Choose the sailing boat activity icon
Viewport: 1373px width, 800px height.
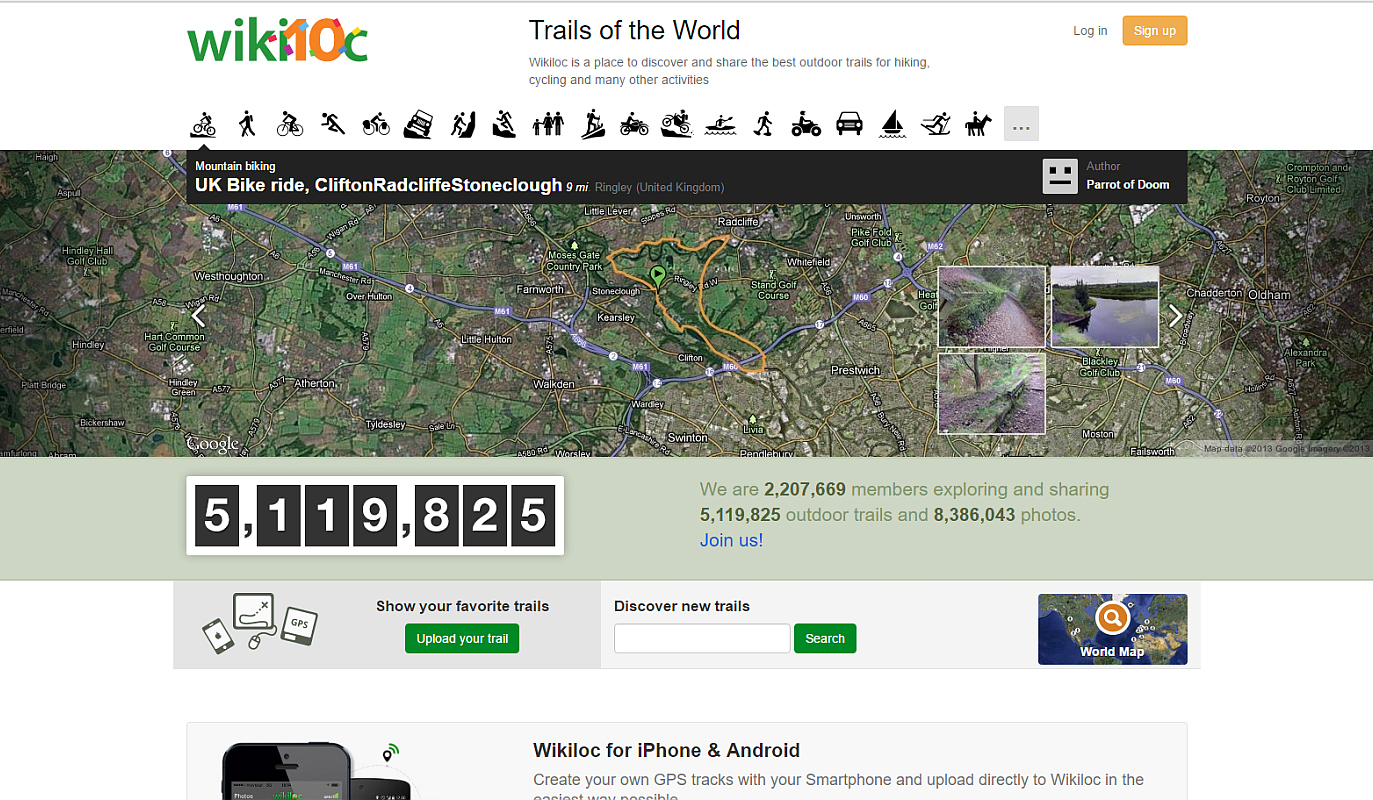click(x=892, y=124)
